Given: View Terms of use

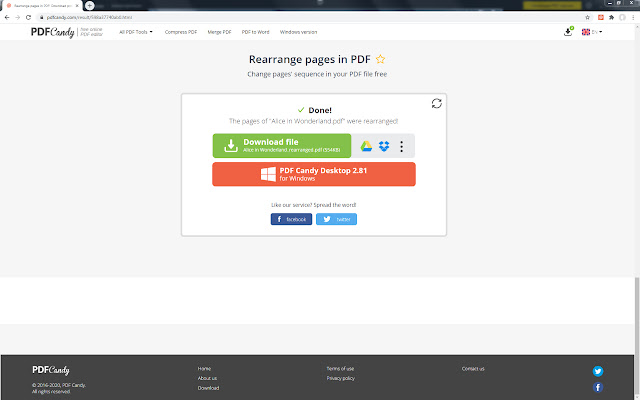Looking at the screenshot, I should 340,369.
